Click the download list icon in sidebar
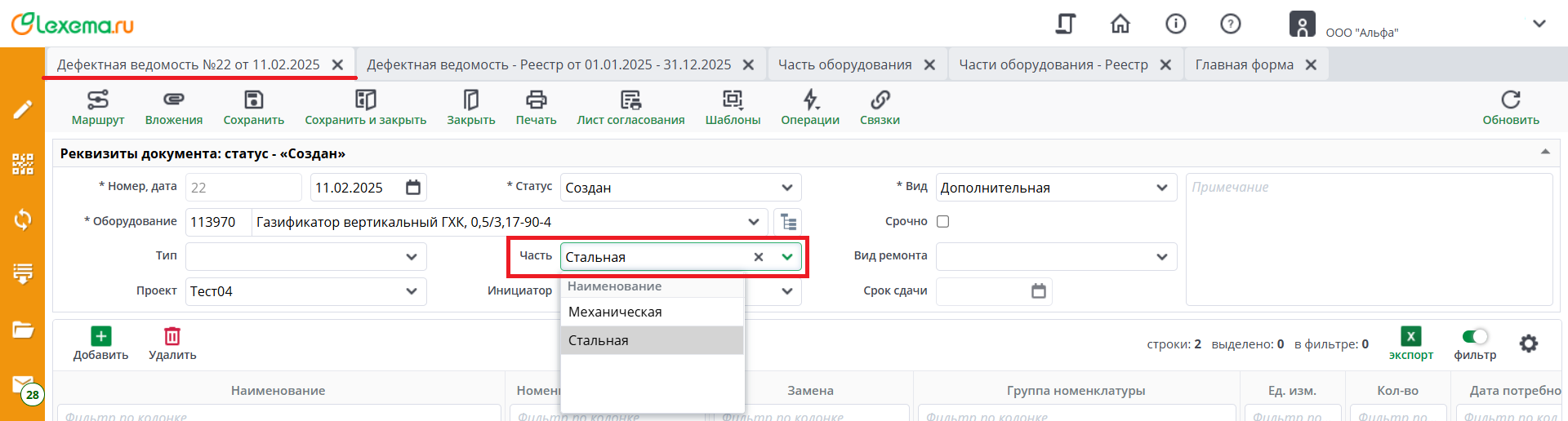Image resolution: width=1568 pixels, height=421 pixels. [x=23, y=273]
